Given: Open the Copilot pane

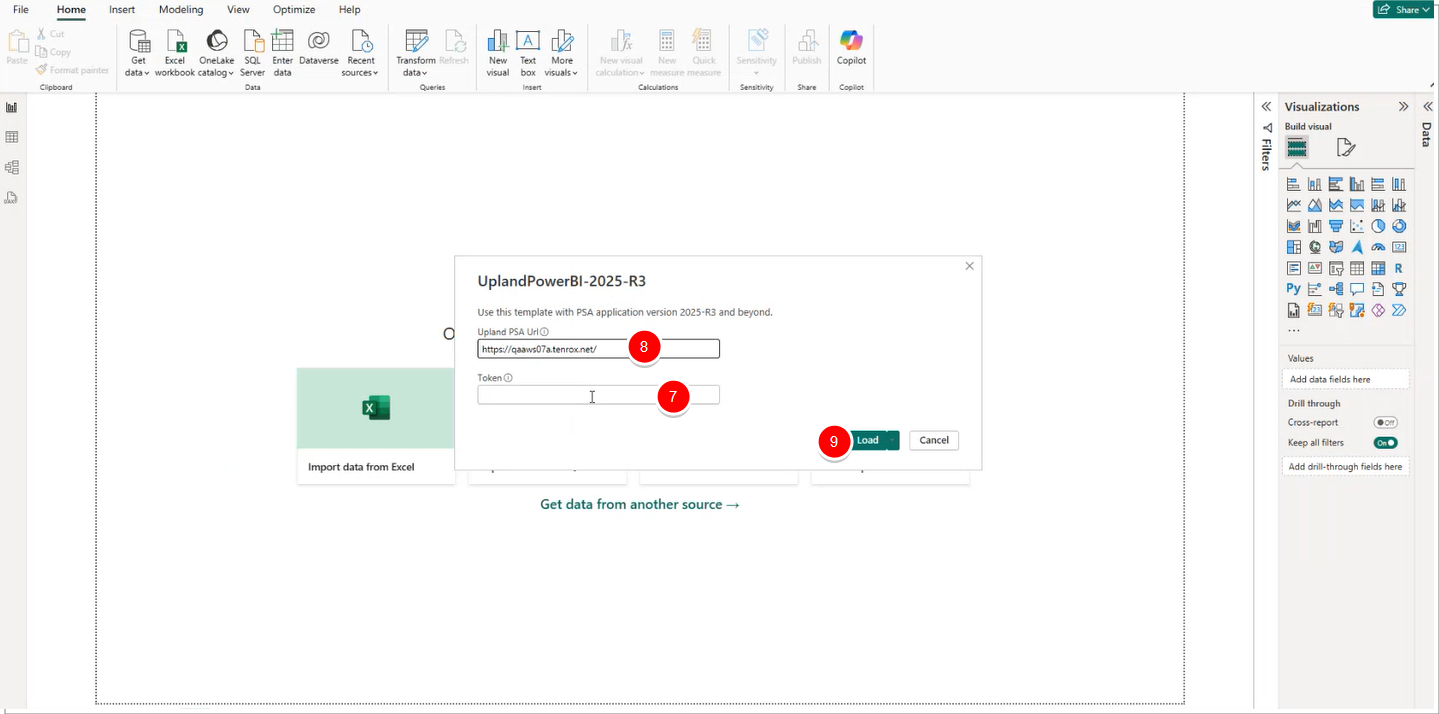Looking at the screenshot, I should coord(850,52).
